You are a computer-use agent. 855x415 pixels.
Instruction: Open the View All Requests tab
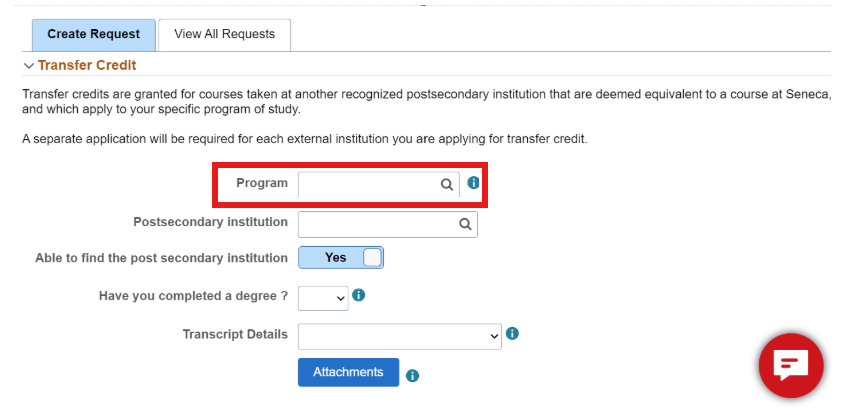pyautogui.click(x=224, y=34)
